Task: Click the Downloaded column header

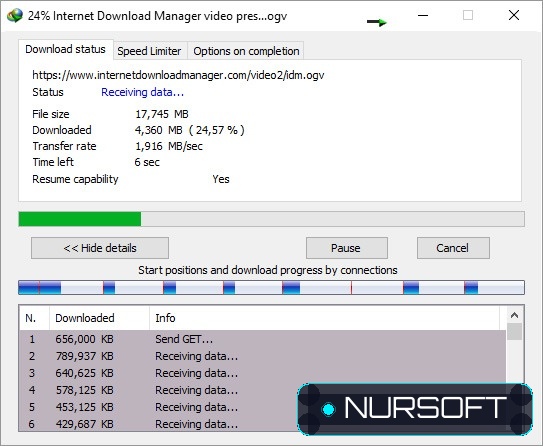Action: [x=99, y=318]
